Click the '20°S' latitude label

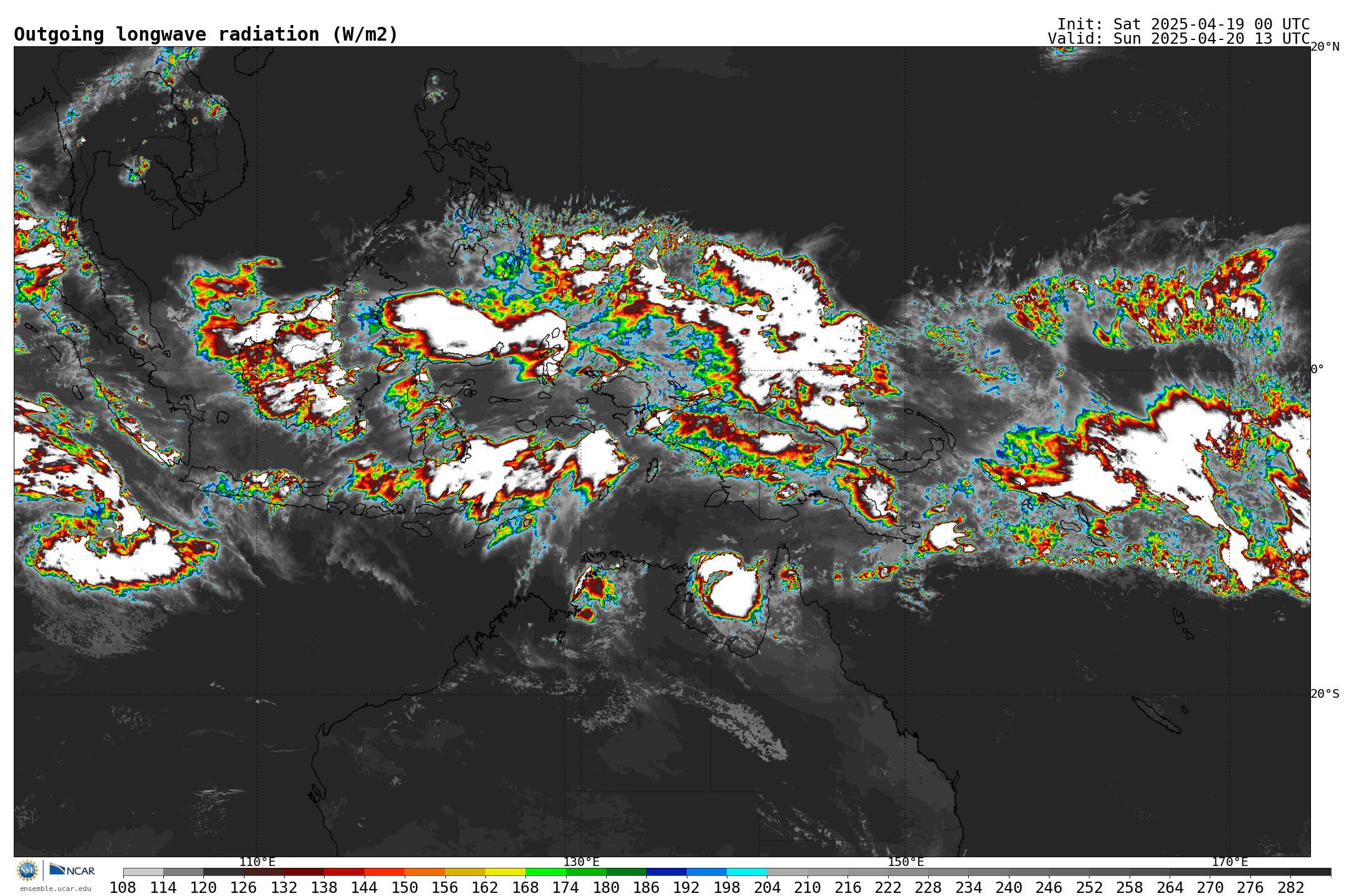[1325, 693]
